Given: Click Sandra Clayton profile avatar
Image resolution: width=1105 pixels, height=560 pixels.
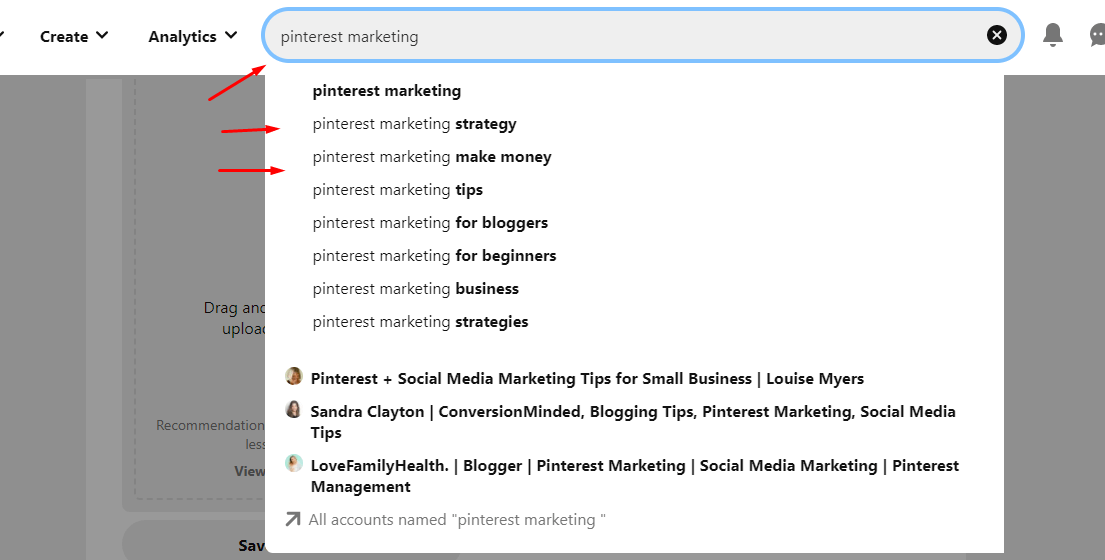Looking at the screenshot, I should tap(294, 409).
